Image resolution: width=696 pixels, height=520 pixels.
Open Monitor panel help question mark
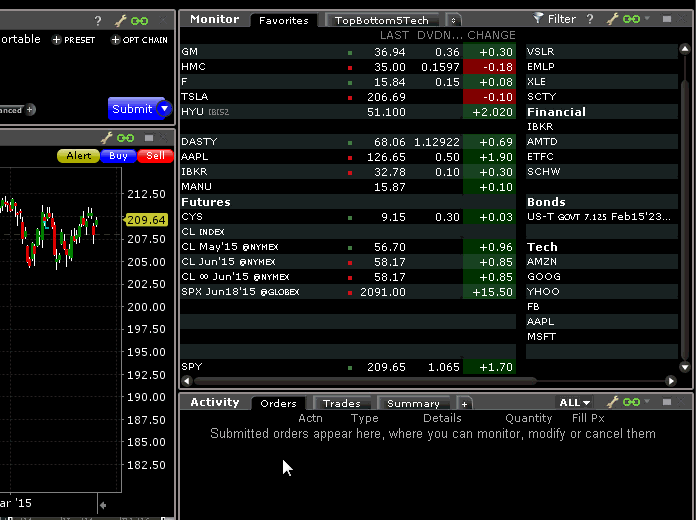pos(590,19)
